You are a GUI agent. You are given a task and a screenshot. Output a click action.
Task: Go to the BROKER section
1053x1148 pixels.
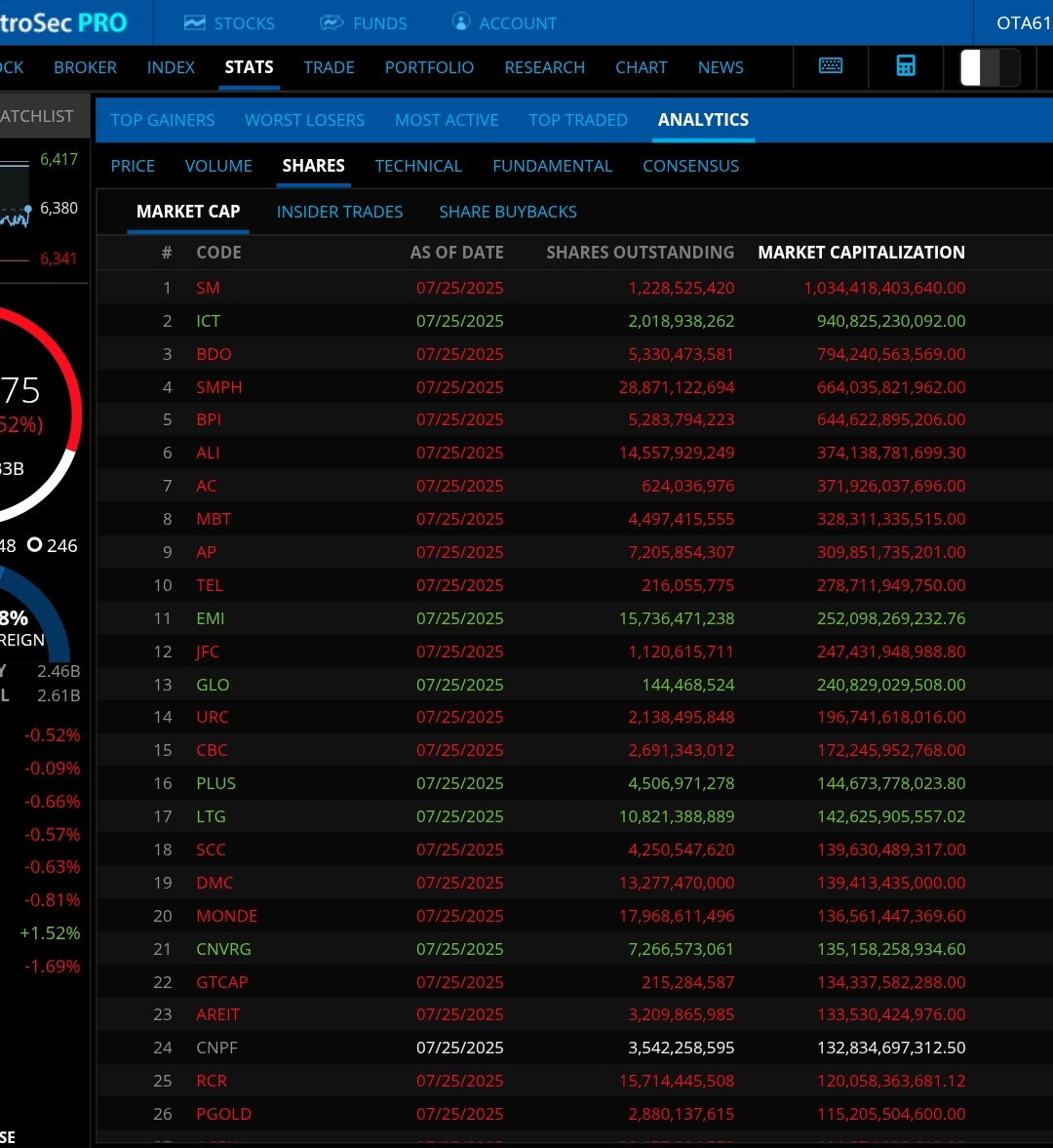point(86,67)
